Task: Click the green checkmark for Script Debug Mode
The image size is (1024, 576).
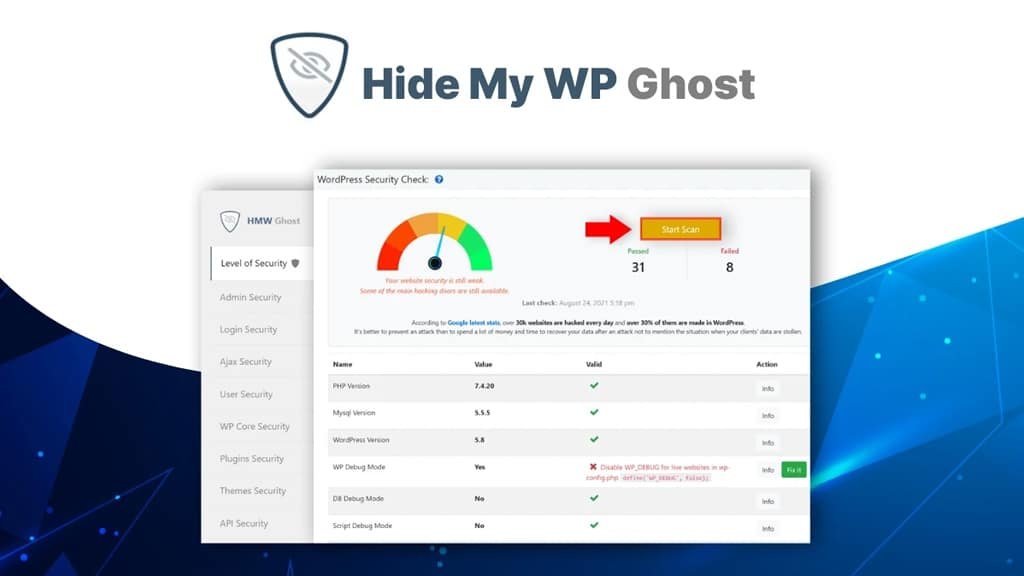Action: (594, 525)
